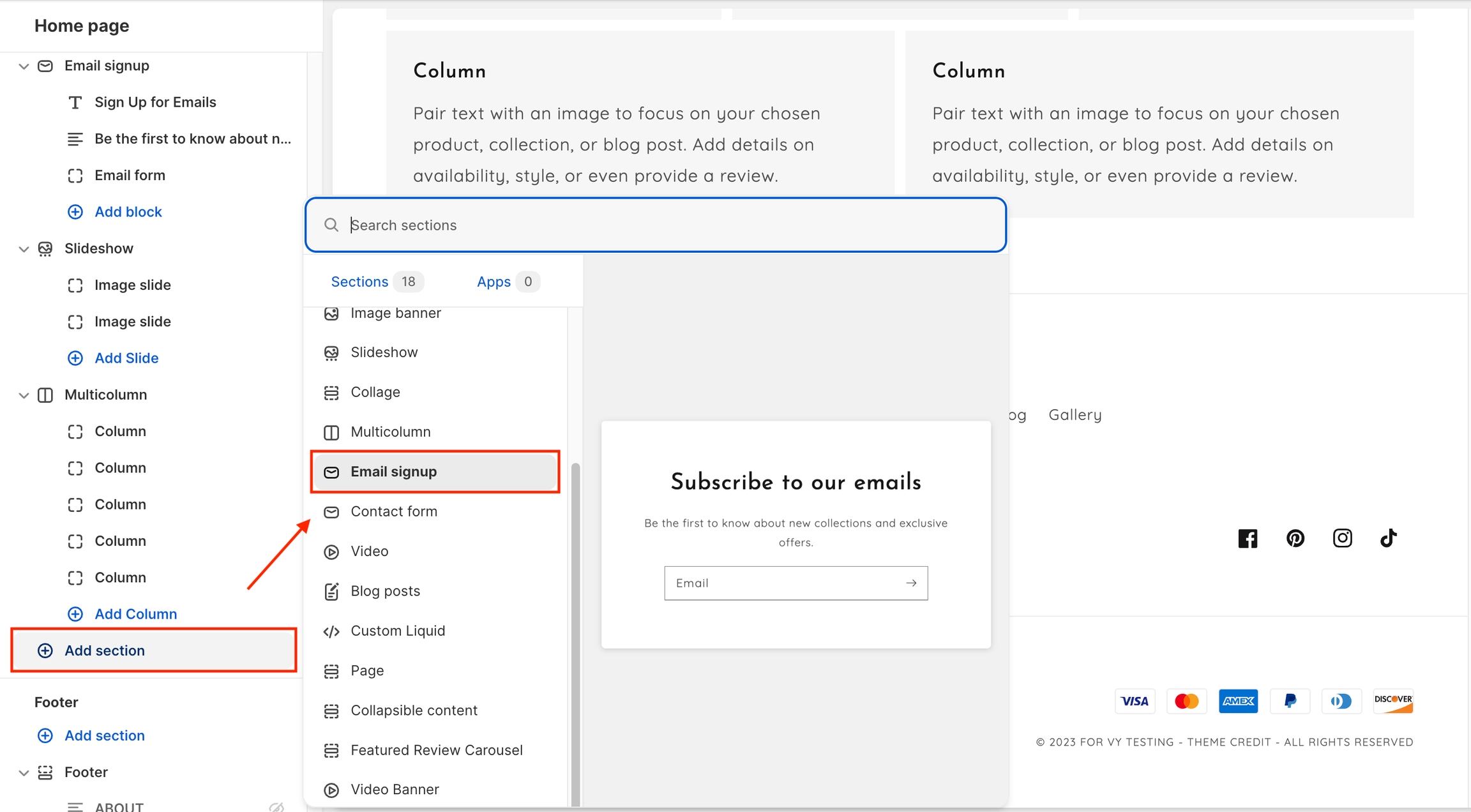Collapse the Email signup section
This screenshot has height=812, width=1471.
click(x=24, y=66)
